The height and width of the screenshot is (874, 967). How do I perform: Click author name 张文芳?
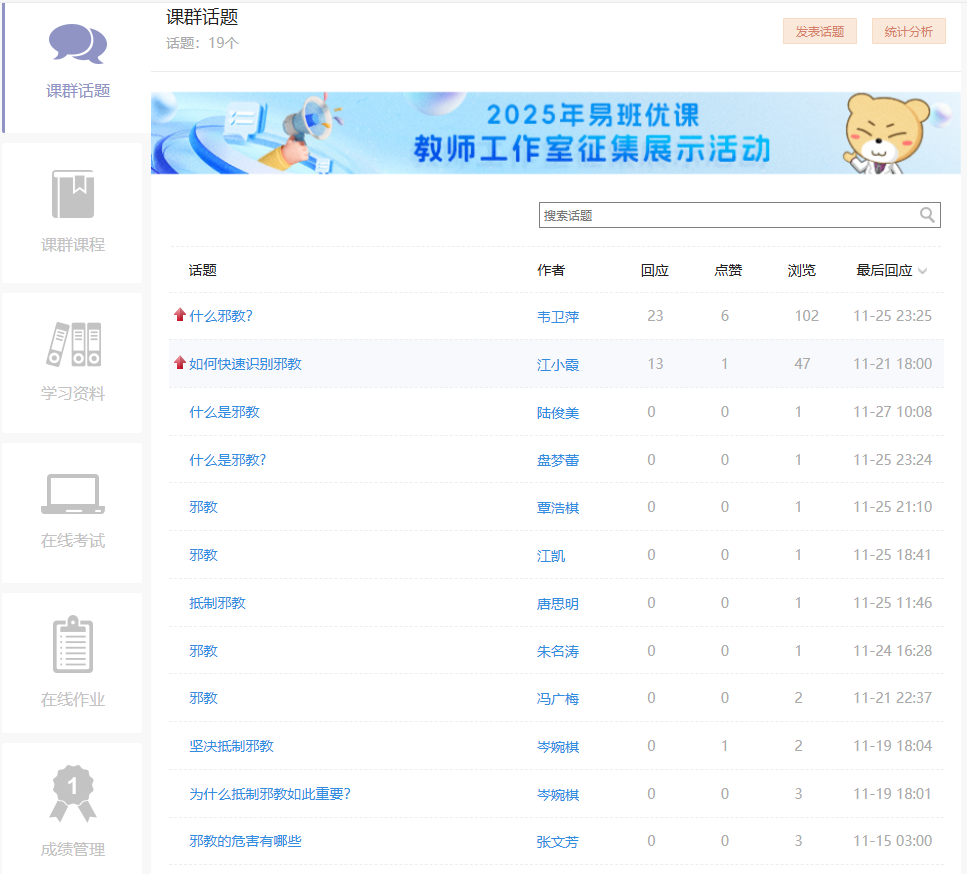point(558,842)
